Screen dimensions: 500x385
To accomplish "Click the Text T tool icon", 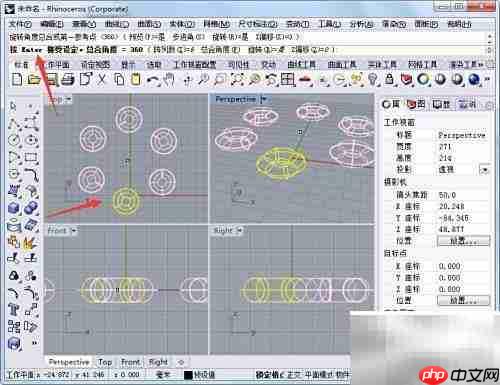I will 14,310.
